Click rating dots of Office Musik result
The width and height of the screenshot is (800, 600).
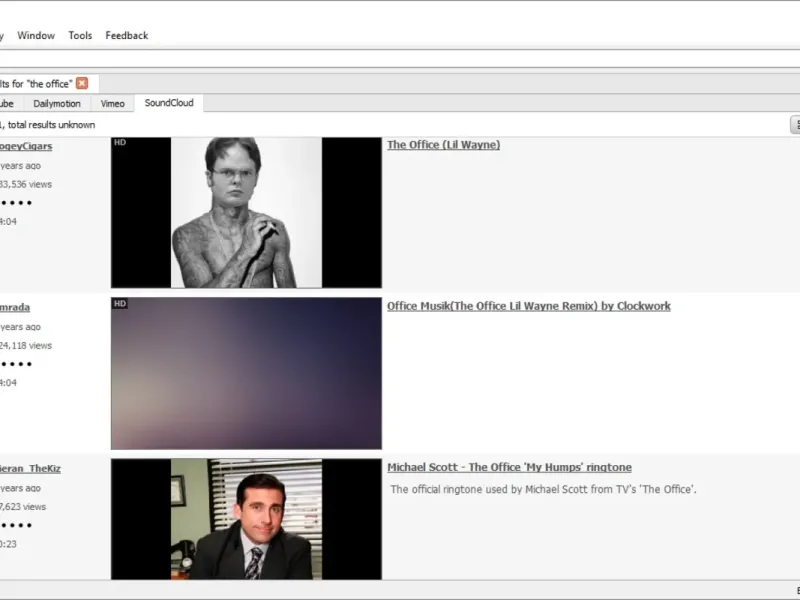click(x=16, y=364)
